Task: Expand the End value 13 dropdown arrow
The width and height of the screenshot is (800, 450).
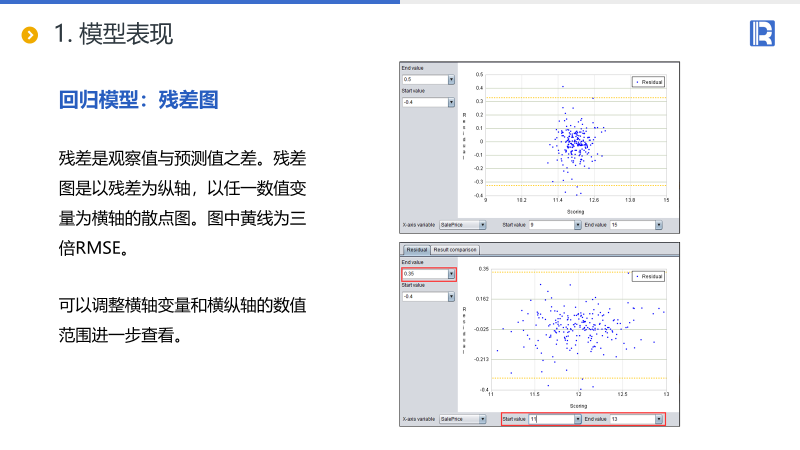Action: [659, 419]
